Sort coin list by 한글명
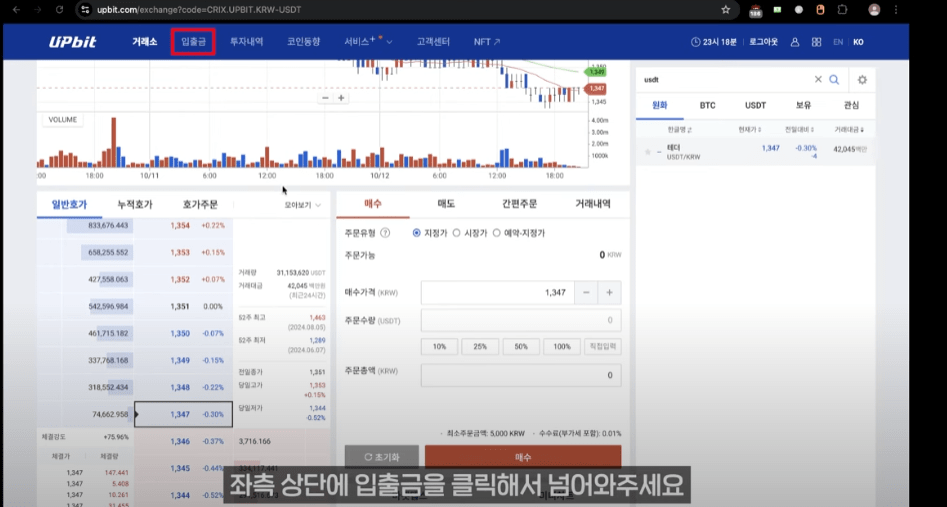The width and height of the screenshot is (947, 507). coord(680,130)
